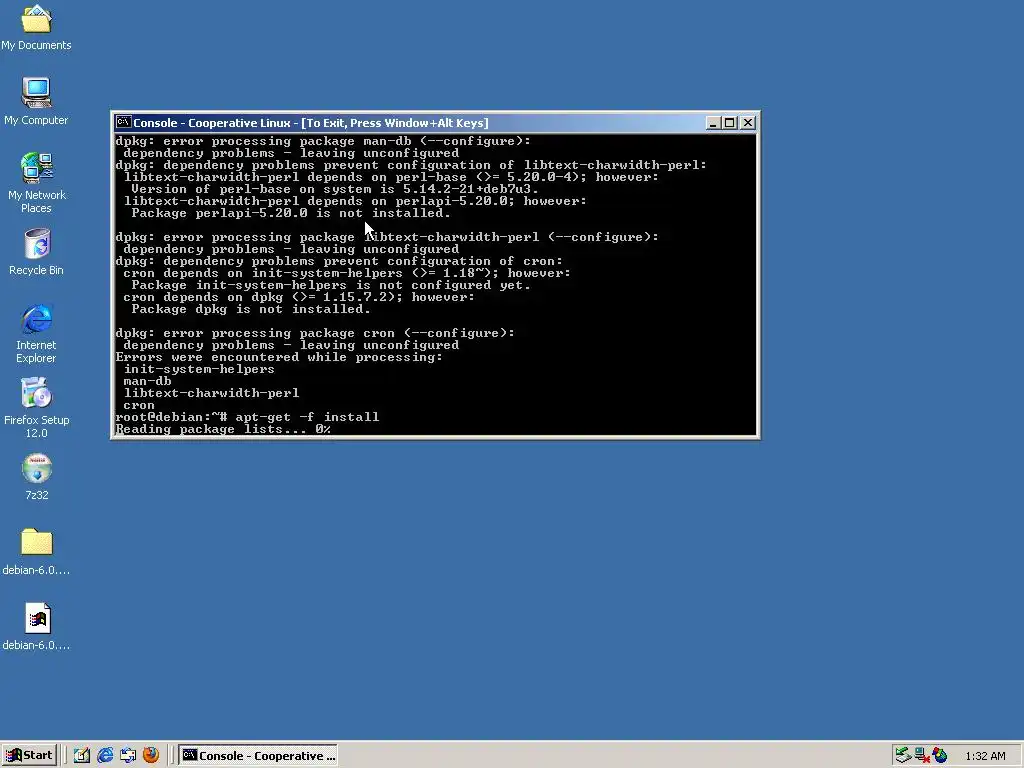Click 'Package perlapi-5.20.0 is not installed.' line
This screenshot has width=1024, height=768.
tap(291, 213)
